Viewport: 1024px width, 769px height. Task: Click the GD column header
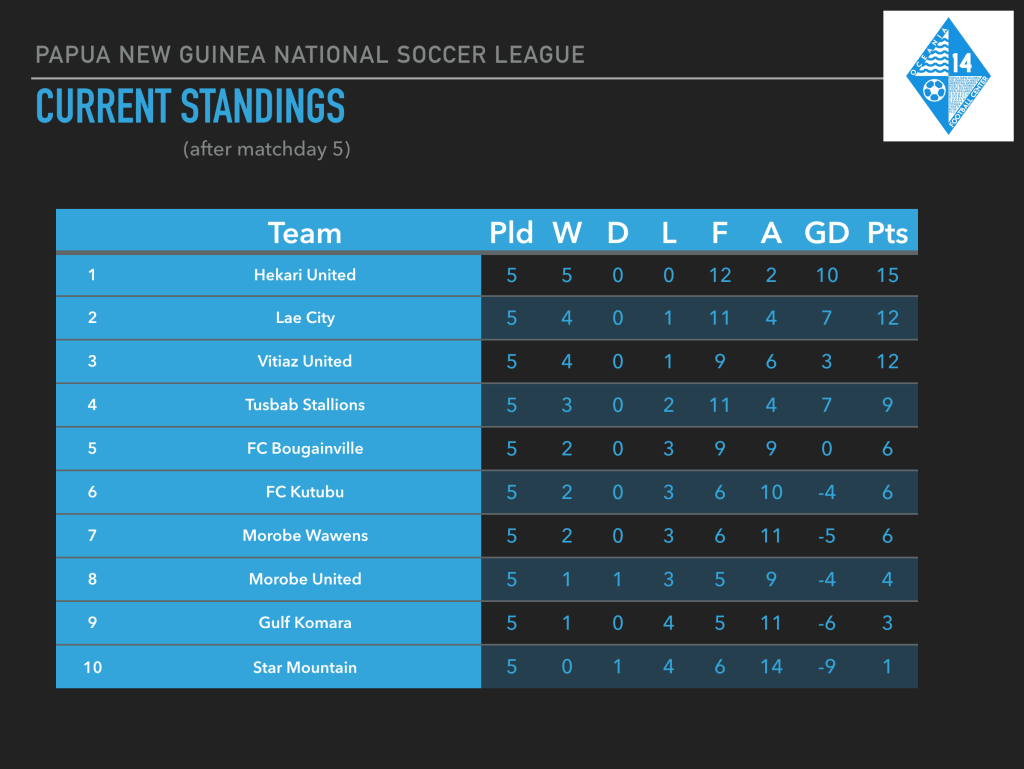click(x=826, y=233)
